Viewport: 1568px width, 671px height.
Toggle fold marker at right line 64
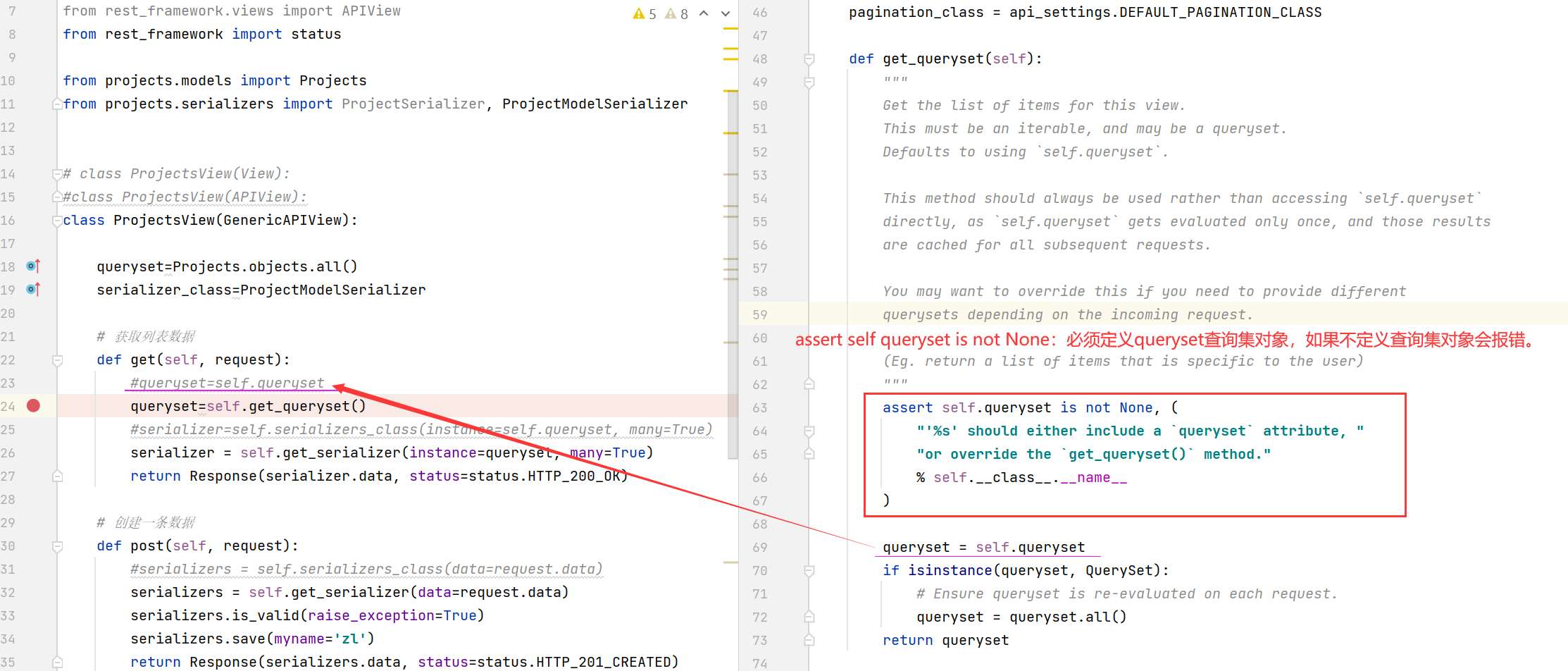click(809, 431)
